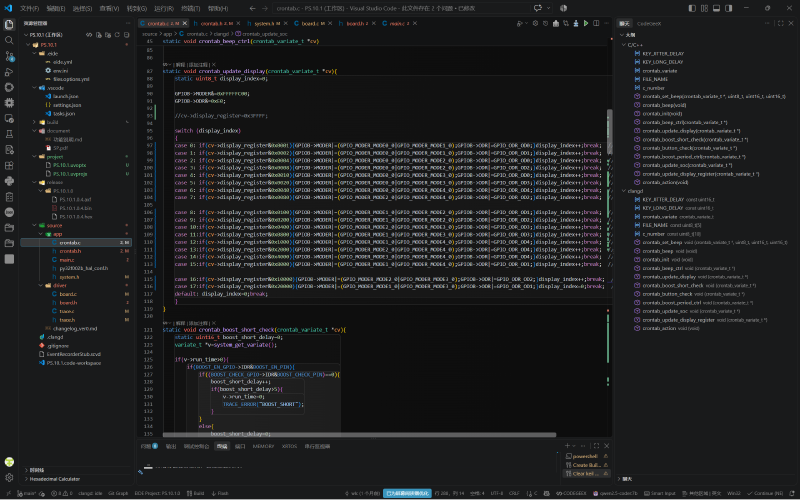The height and width of the screenshot is (500, 800).
Task: Maximize the terminal panel
Action: tap(596, 446)
